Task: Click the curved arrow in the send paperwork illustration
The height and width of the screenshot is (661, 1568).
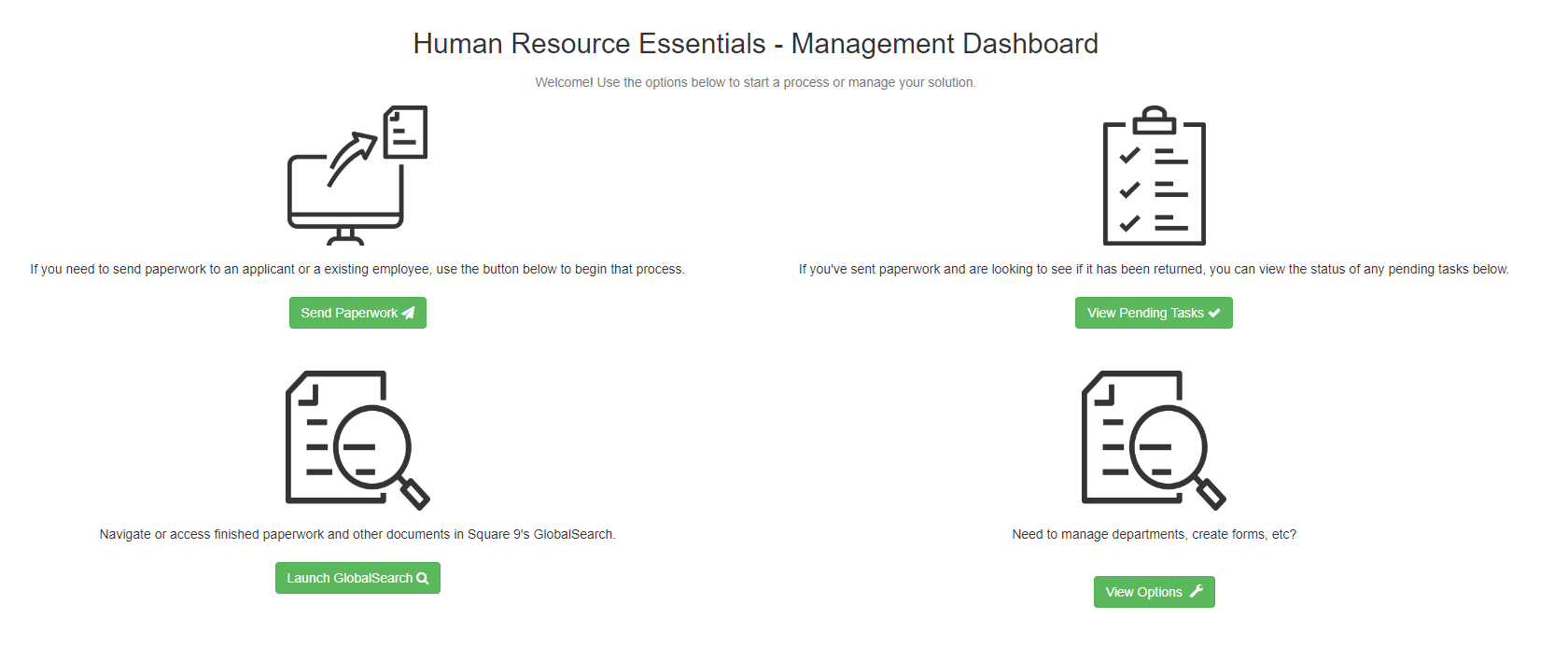Action: (352, 157)
